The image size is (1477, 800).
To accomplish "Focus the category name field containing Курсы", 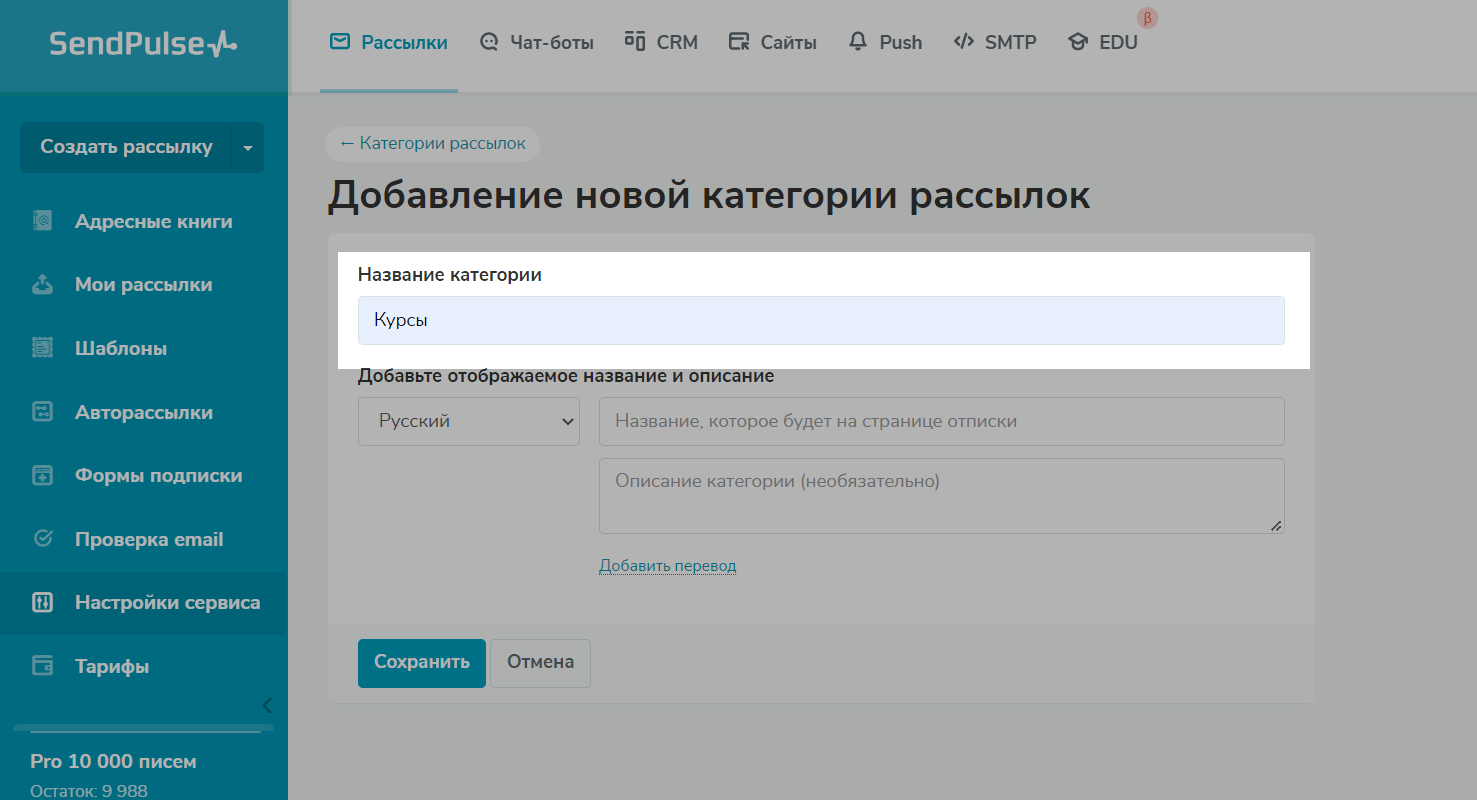I will [820, 321].
